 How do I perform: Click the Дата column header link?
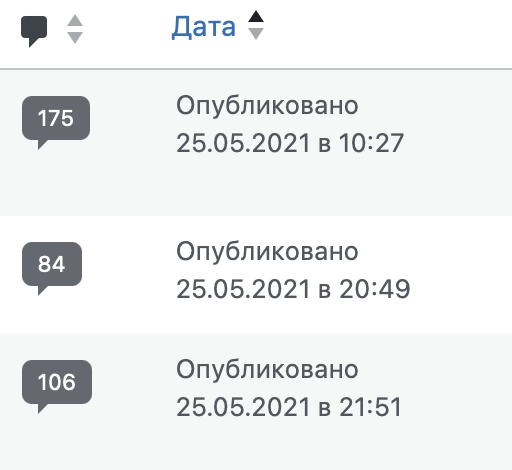click(204, 27)
